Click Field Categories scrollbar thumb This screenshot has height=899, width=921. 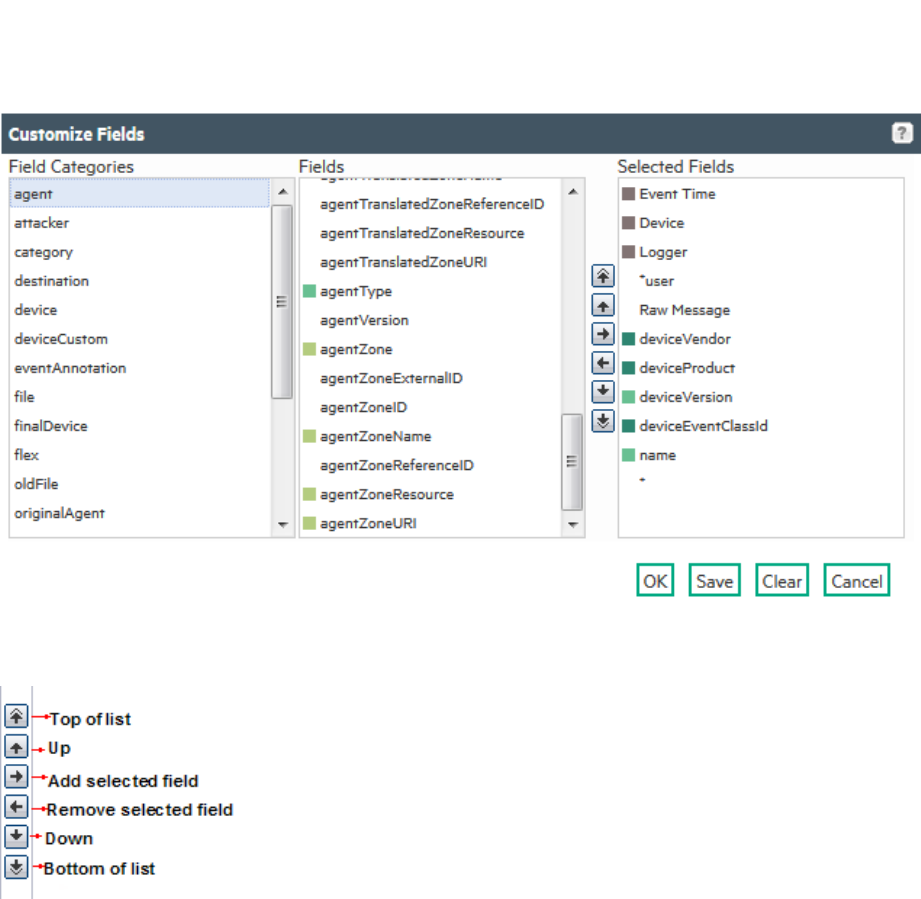[x=282, y=302]
